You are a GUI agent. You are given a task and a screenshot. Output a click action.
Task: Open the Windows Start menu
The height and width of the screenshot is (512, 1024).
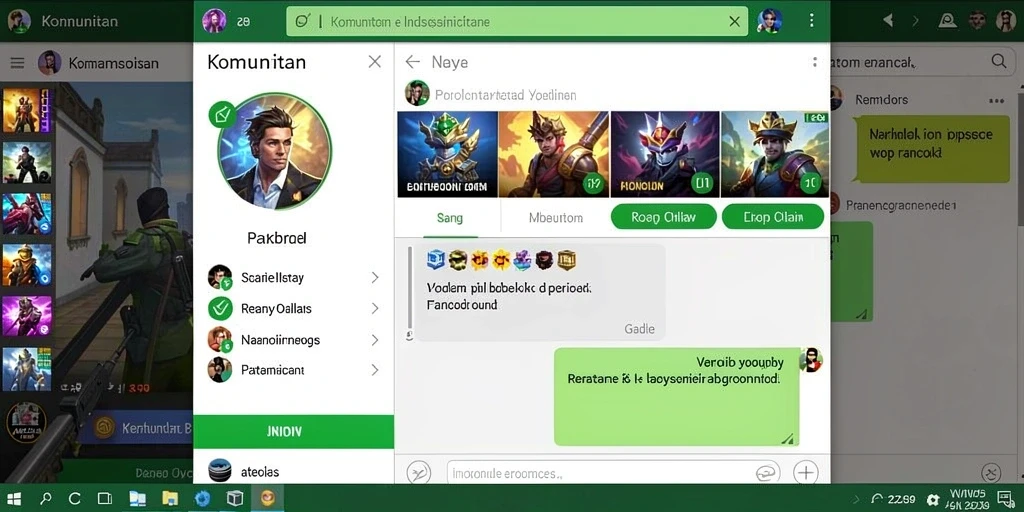point(14,499)
